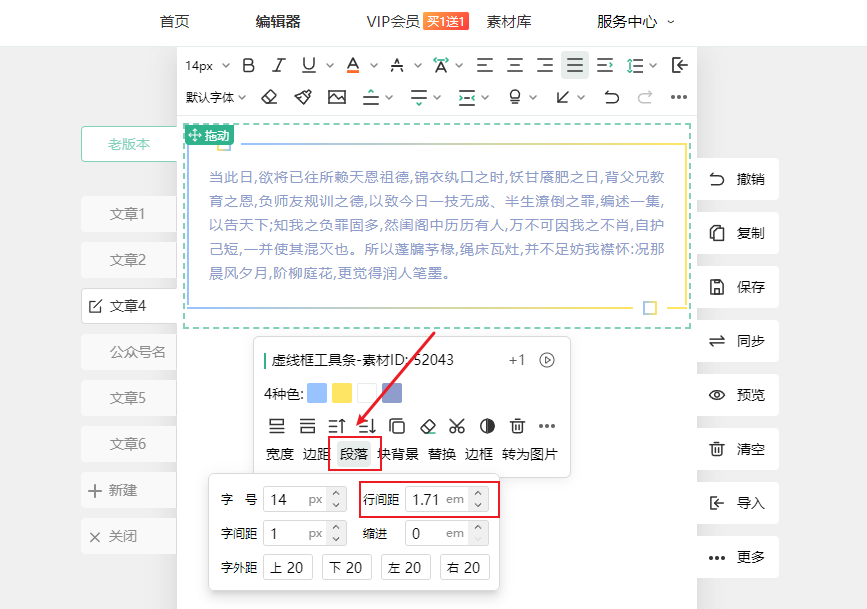Open the 默认字体 font family dropdown
Screen dimensions: 867x609
pyautogui.click(x=216, y=97)
